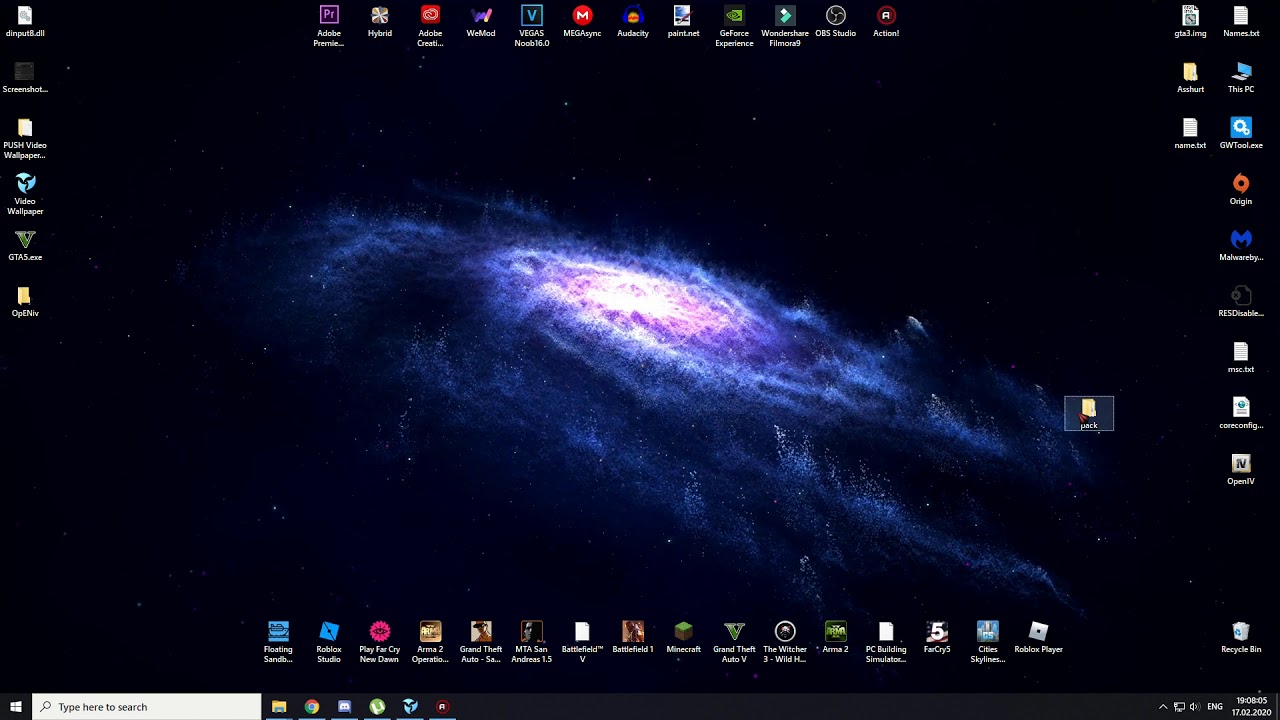This screenshot has width=1280, height=720.
Task: Click the OBS Studio desktop icon
Action: pos(836,22)
